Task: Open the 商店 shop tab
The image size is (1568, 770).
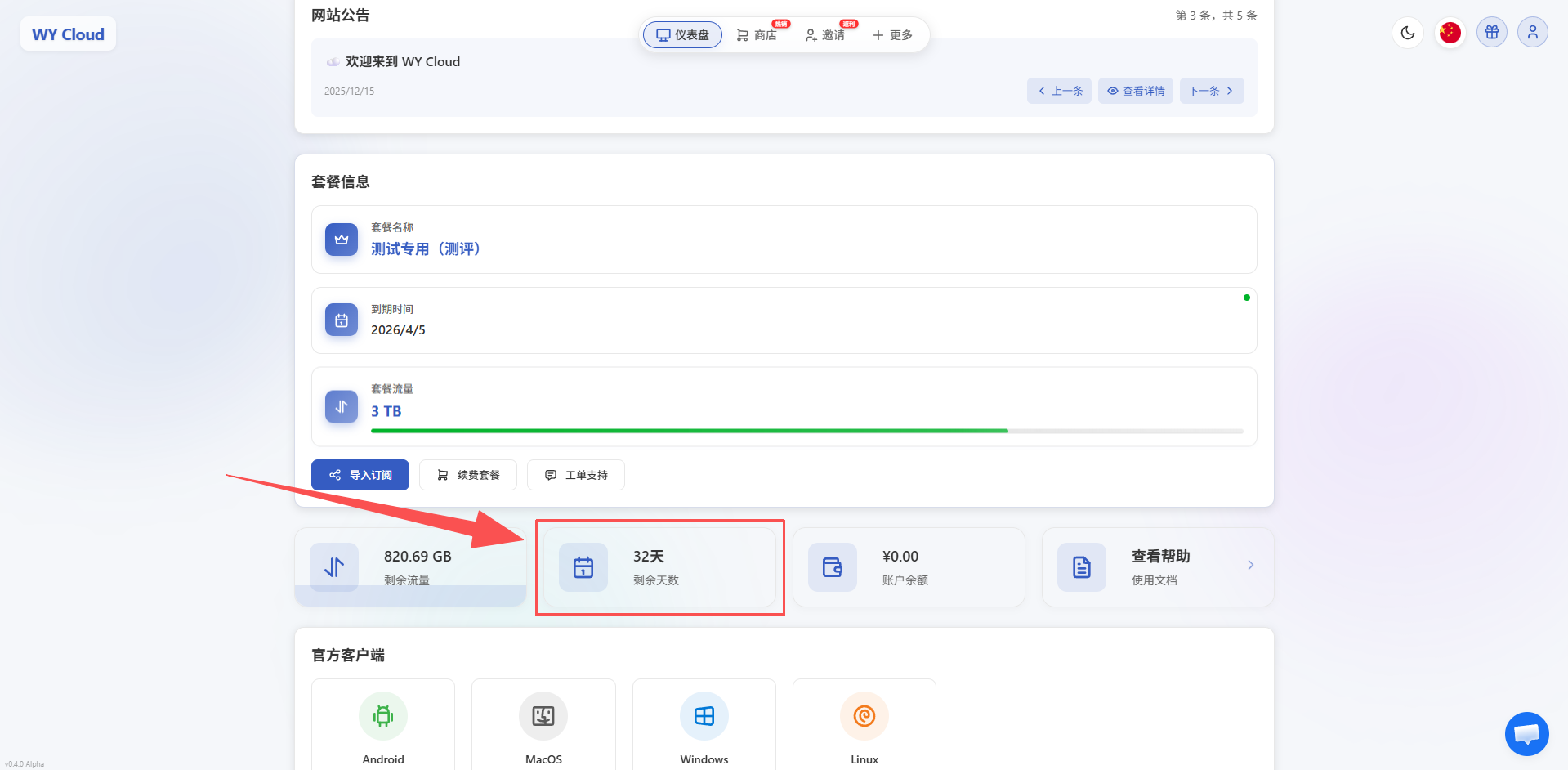Action: click(x=757, y=35)
